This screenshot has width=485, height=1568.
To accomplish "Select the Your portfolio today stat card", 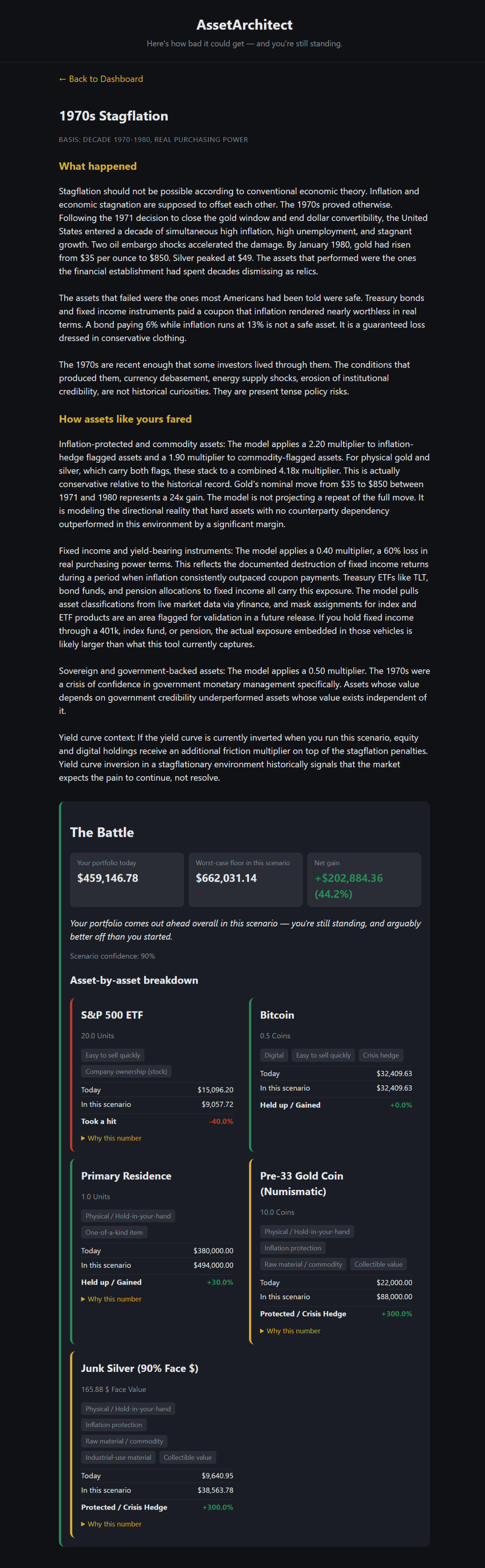I will click(x=127, y=880).
